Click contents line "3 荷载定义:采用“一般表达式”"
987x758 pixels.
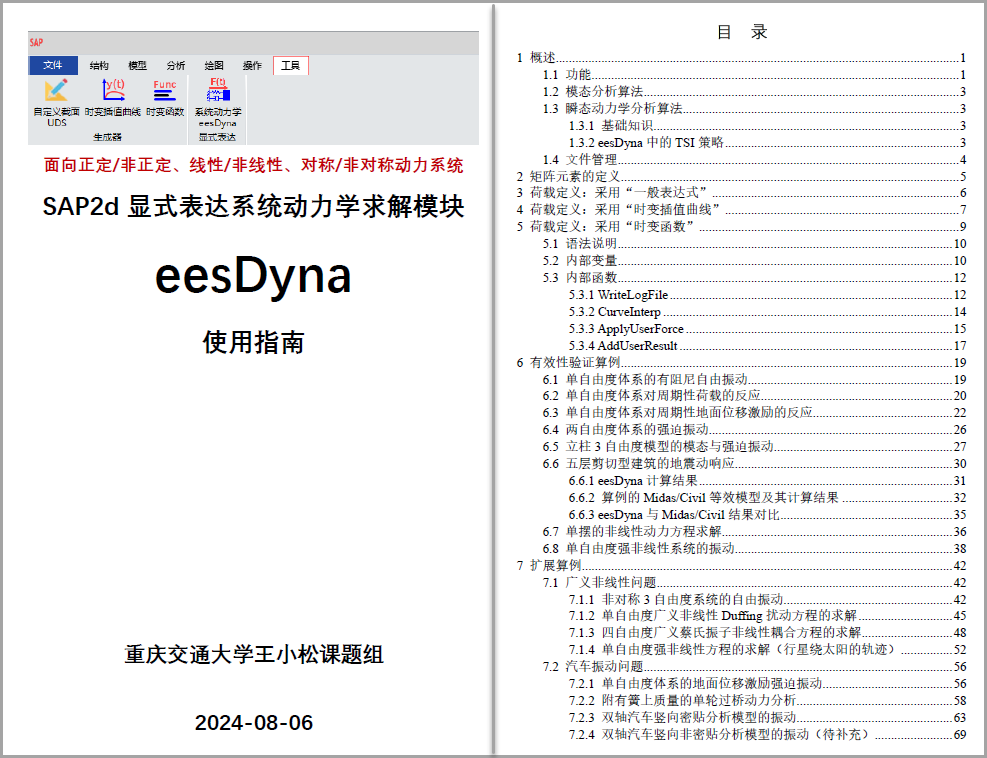coord(742,193)
